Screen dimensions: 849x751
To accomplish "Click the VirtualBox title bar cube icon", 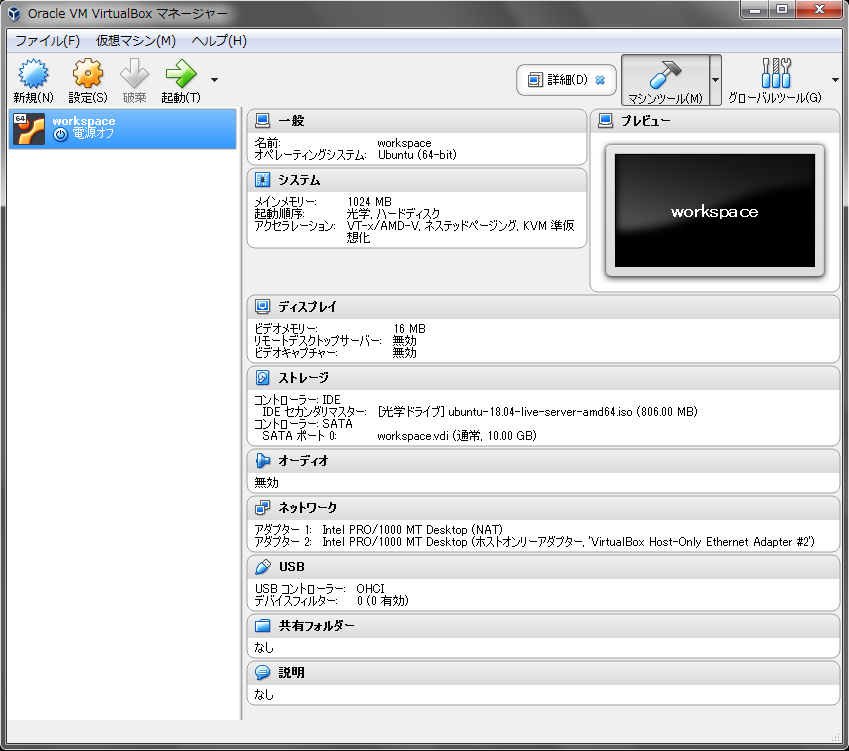I will 14,14.
